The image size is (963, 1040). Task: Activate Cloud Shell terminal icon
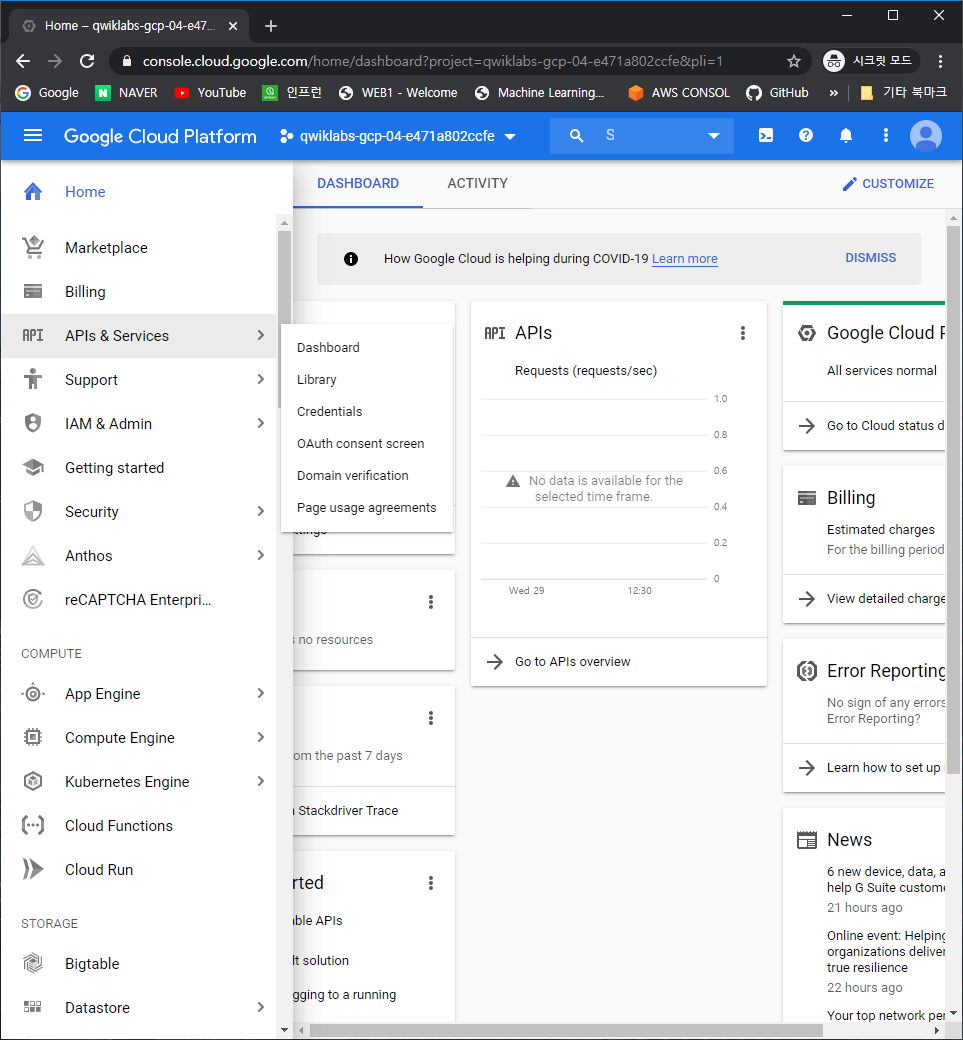[765, 135]
